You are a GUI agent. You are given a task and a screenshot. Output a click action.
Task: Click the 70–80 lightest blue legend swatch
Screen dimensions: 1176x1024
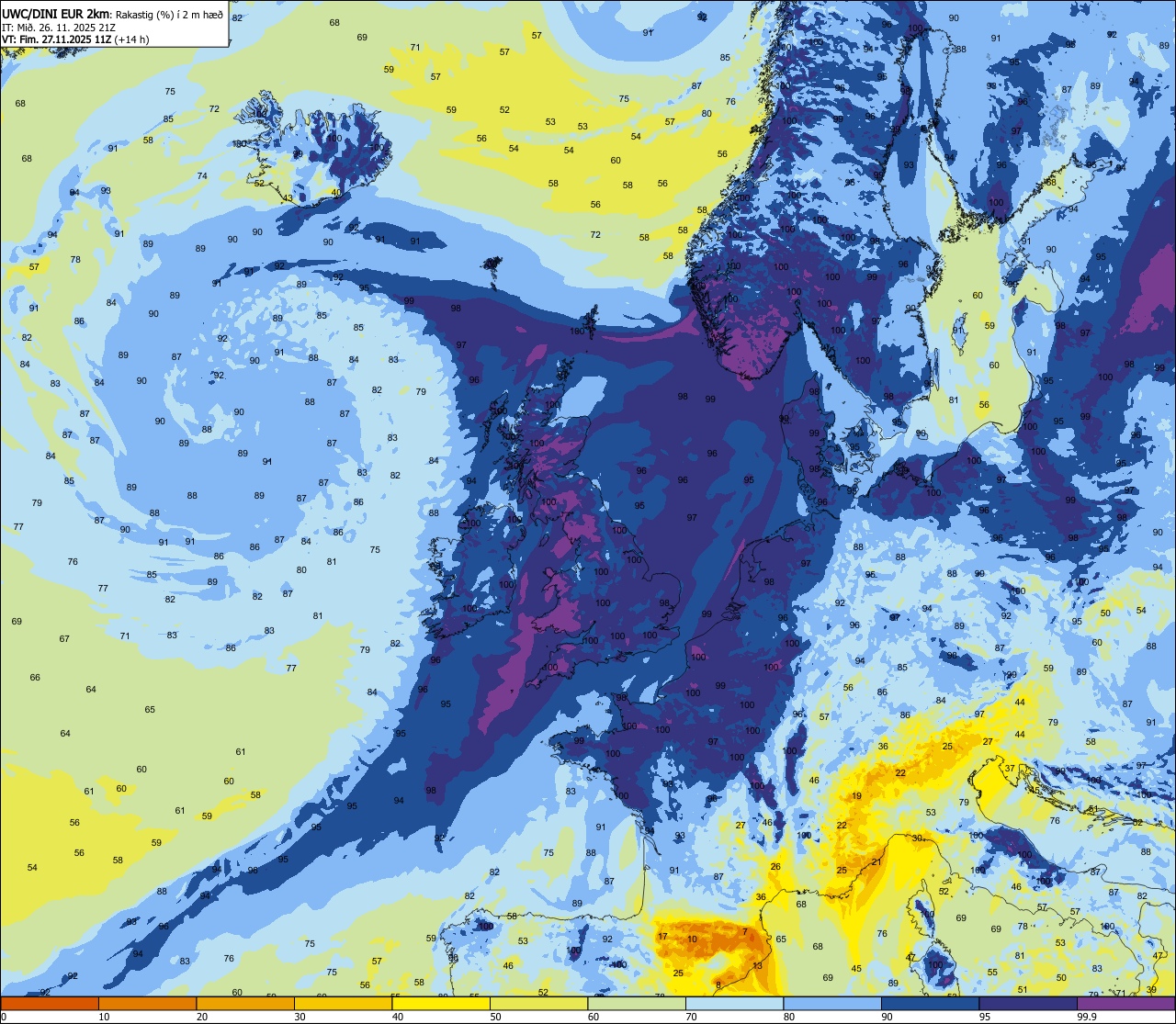tap(734, 1004)
